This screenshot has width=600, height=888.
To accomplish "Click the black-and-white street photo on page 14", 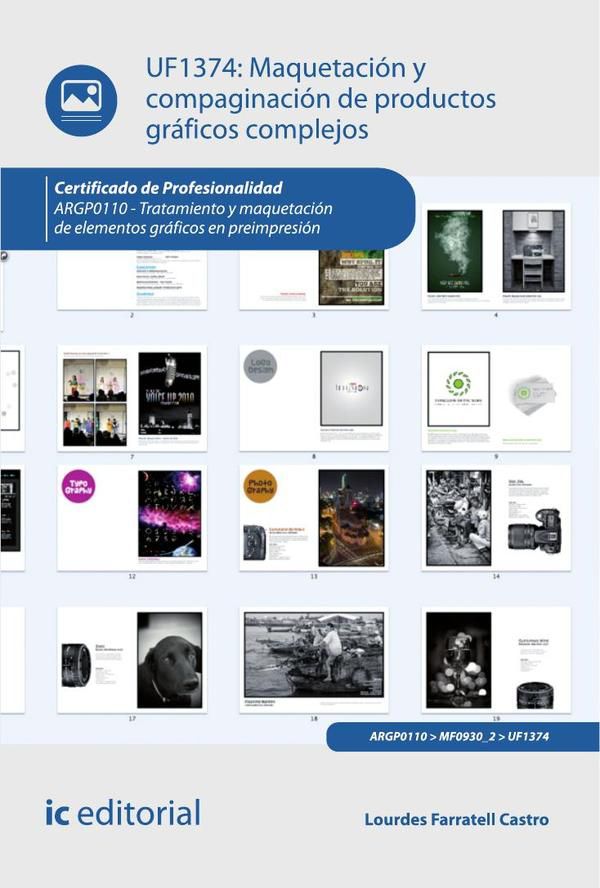I will click(x=457, y=518).
